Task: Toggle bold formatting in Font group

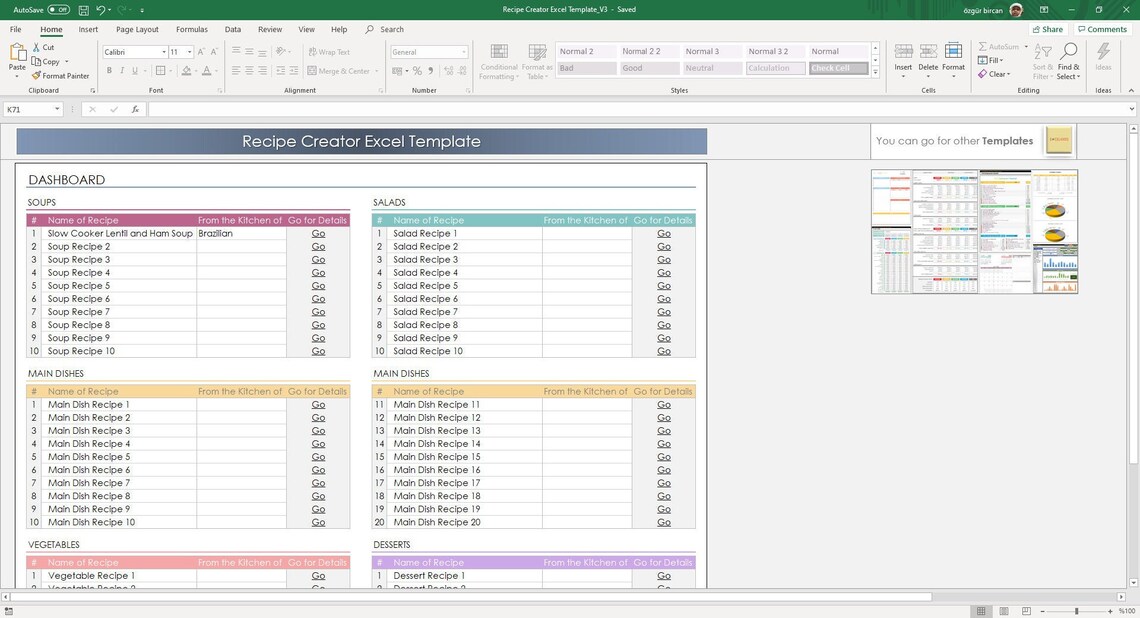Action: click(109, 71)
